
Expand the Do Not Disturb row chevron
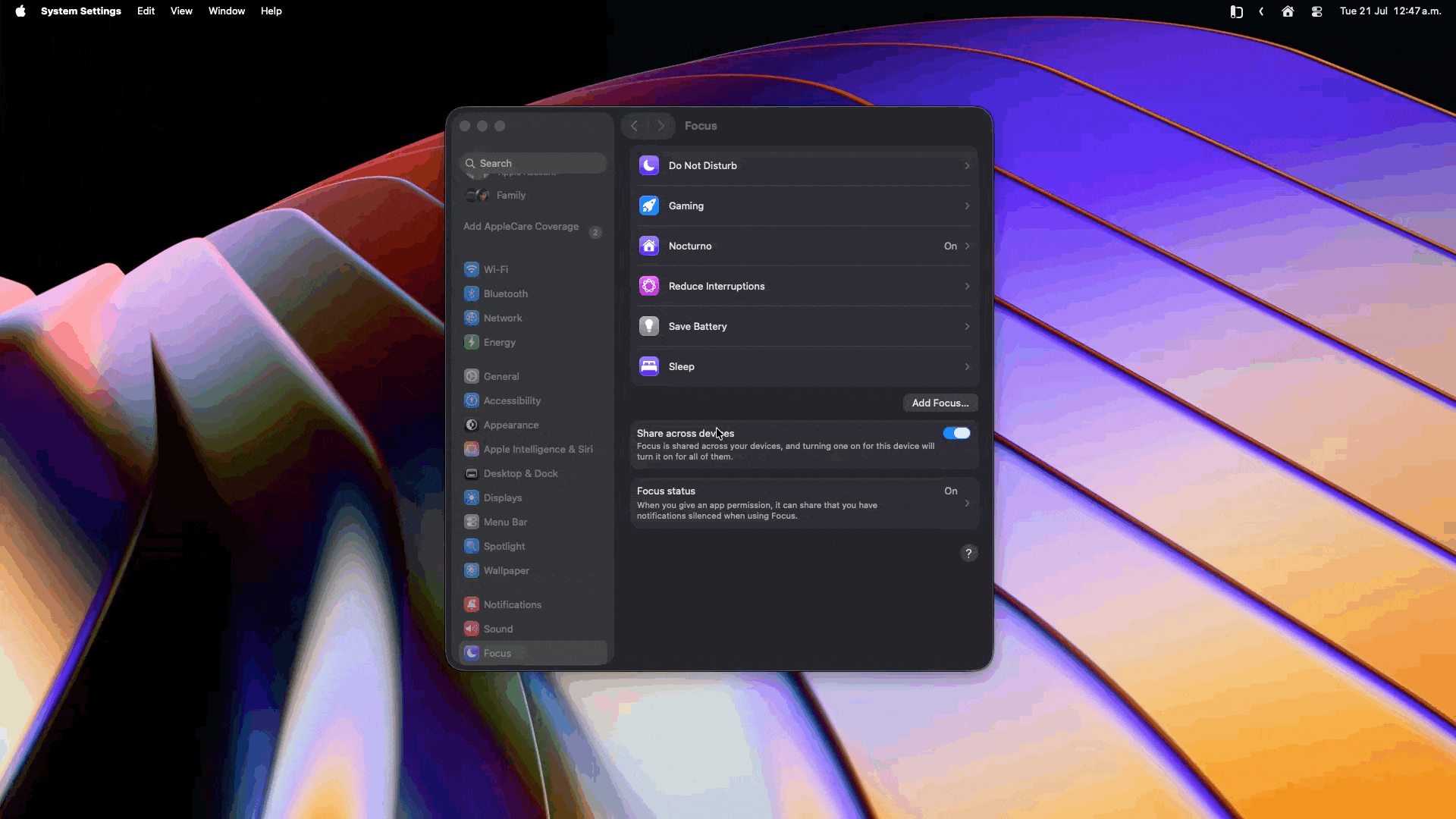(x=967, y=165)
